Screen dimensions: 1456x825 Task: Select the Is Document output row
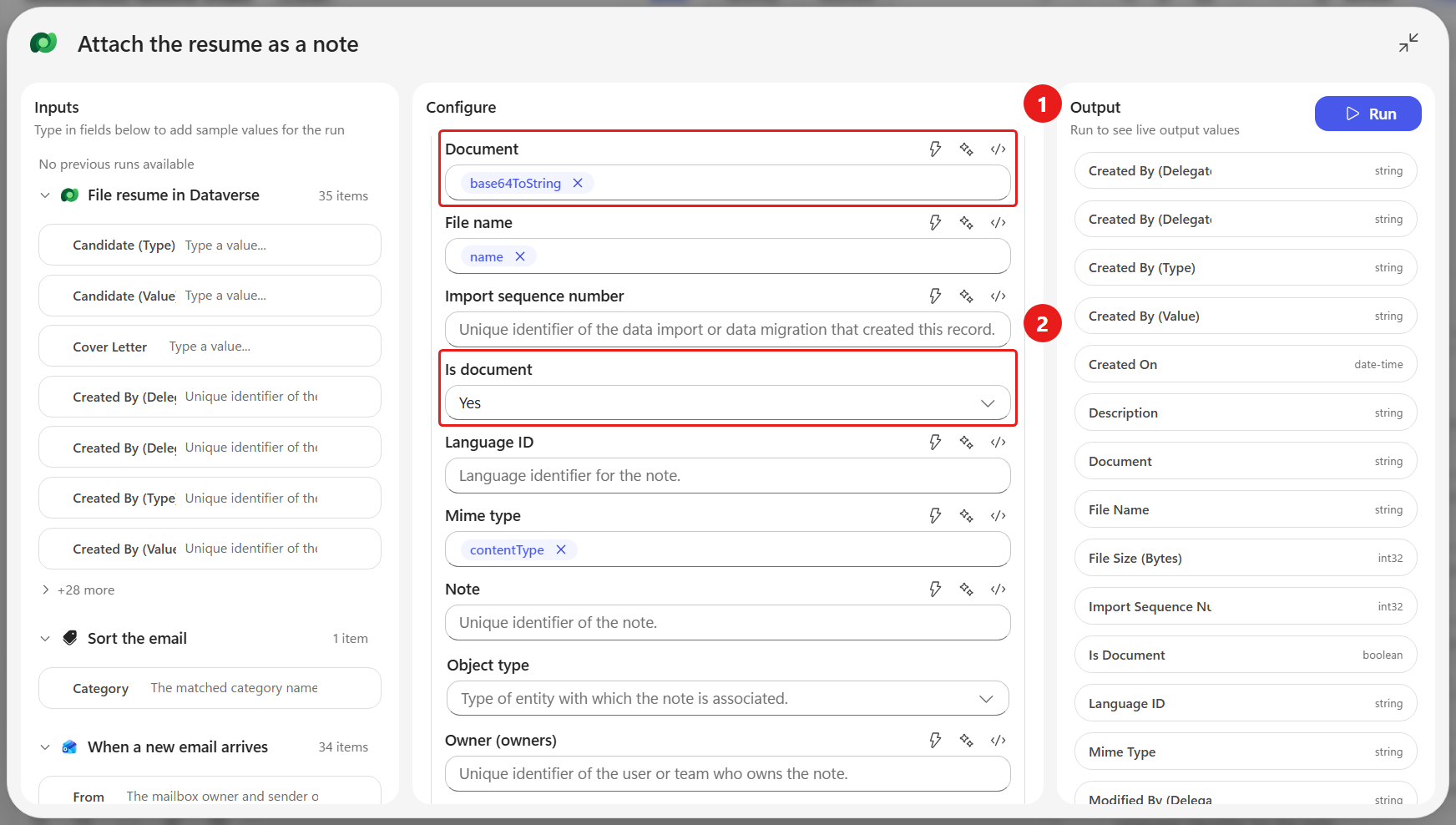click(1246, 655)
